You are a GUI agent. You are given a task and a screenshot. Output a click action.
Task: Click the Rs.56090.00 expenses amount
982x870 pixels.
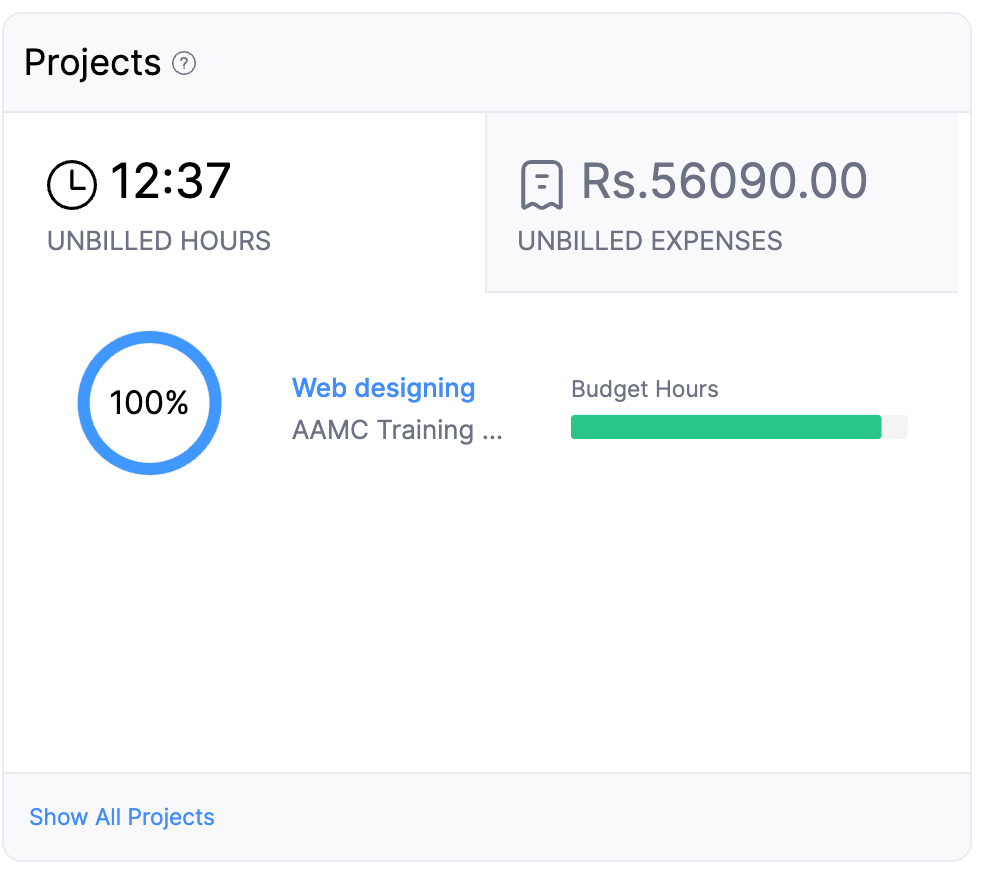pyautogui.click(x=724, y=180)
